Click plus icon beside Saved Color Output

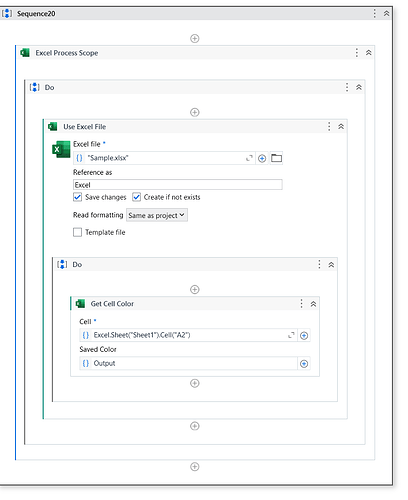pos(304,364)
